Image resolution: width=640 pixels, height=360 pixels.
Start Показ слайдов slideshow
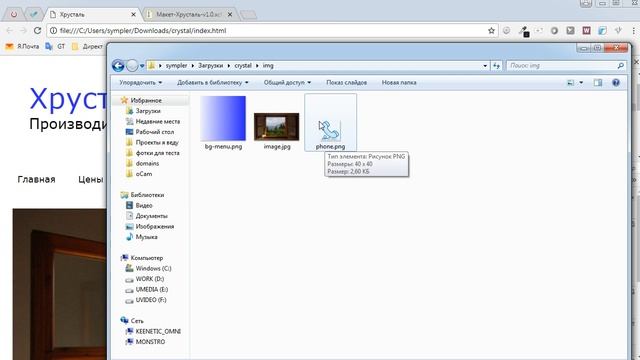click(346, 82)
